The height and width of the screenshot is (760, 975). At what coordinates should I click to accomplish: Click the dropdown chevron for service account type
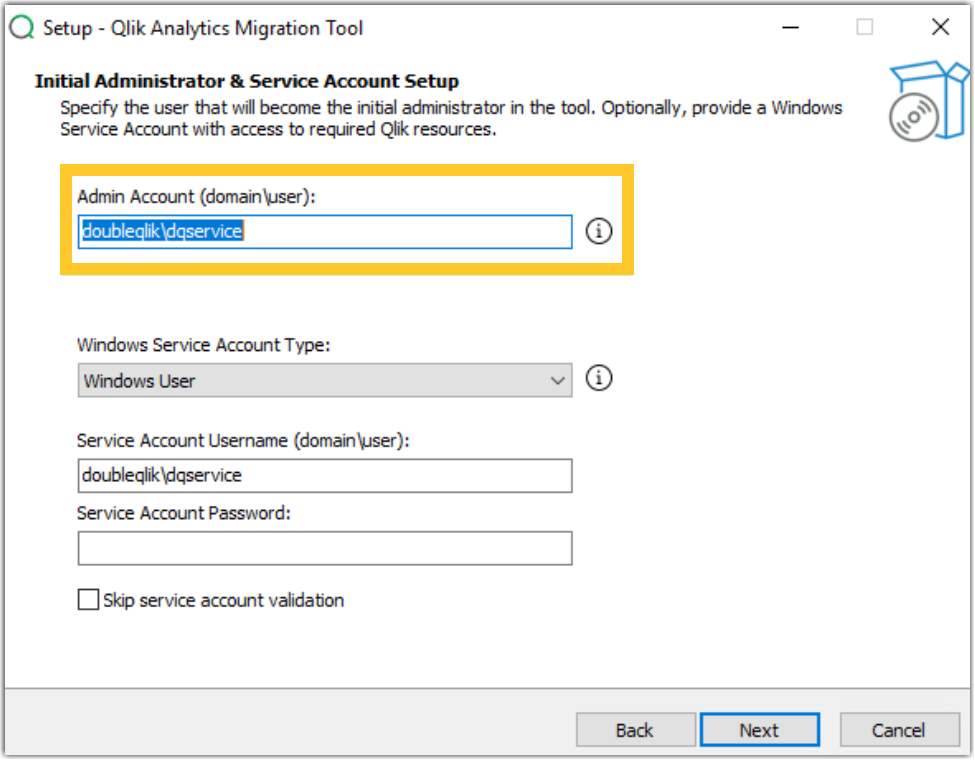tap(558, 379)
